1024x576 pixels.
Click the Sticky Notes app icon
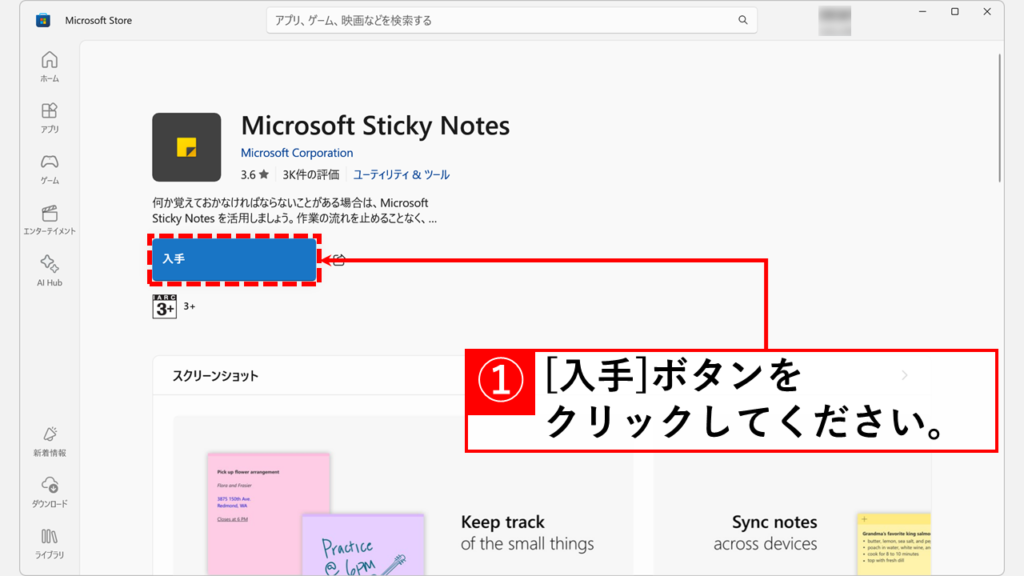187,147
